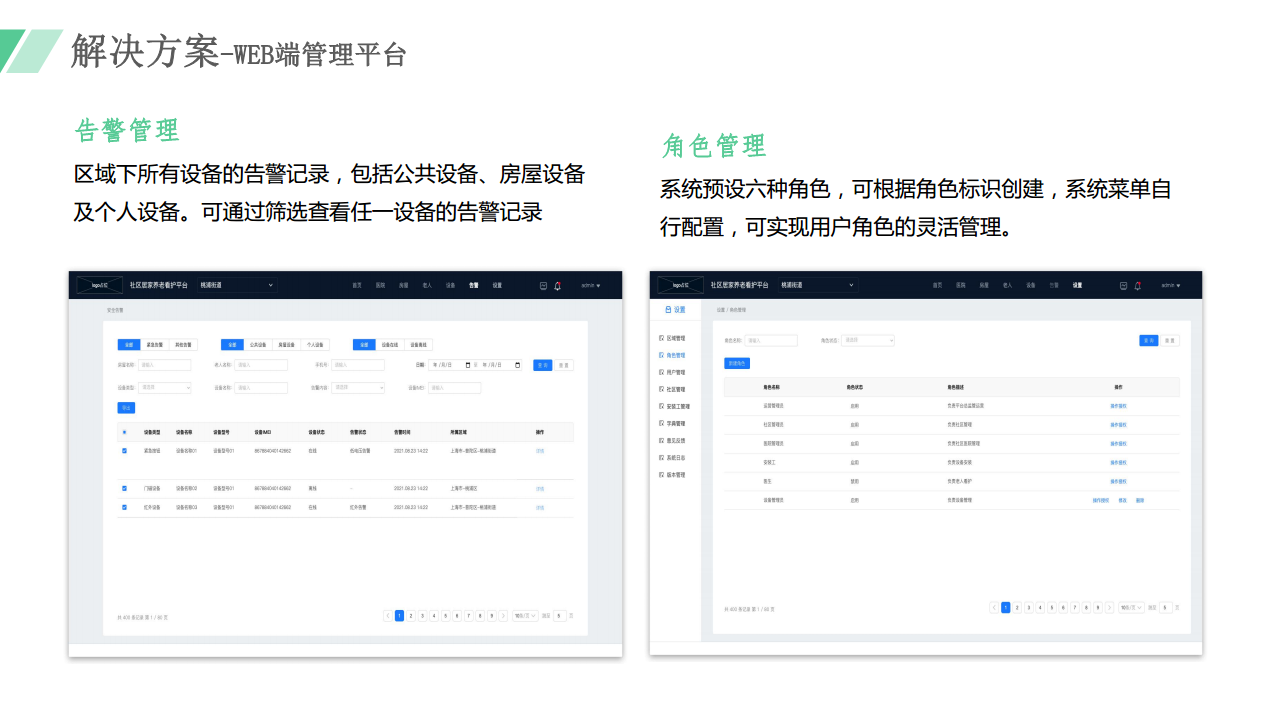Image resolution: width=1280 pixels, height=720 pixels.
Task: Click 设备IMEI input in alarm filters
Action: tap(455, 387)
